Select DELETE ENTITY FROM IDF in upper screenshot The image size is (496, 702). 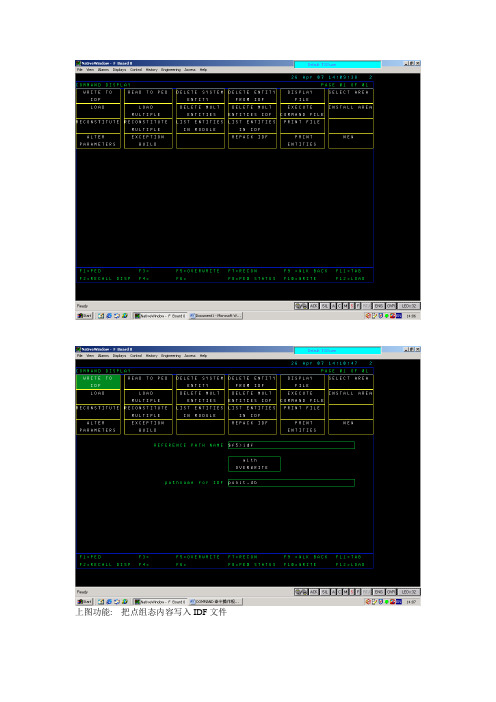point(252,96)
